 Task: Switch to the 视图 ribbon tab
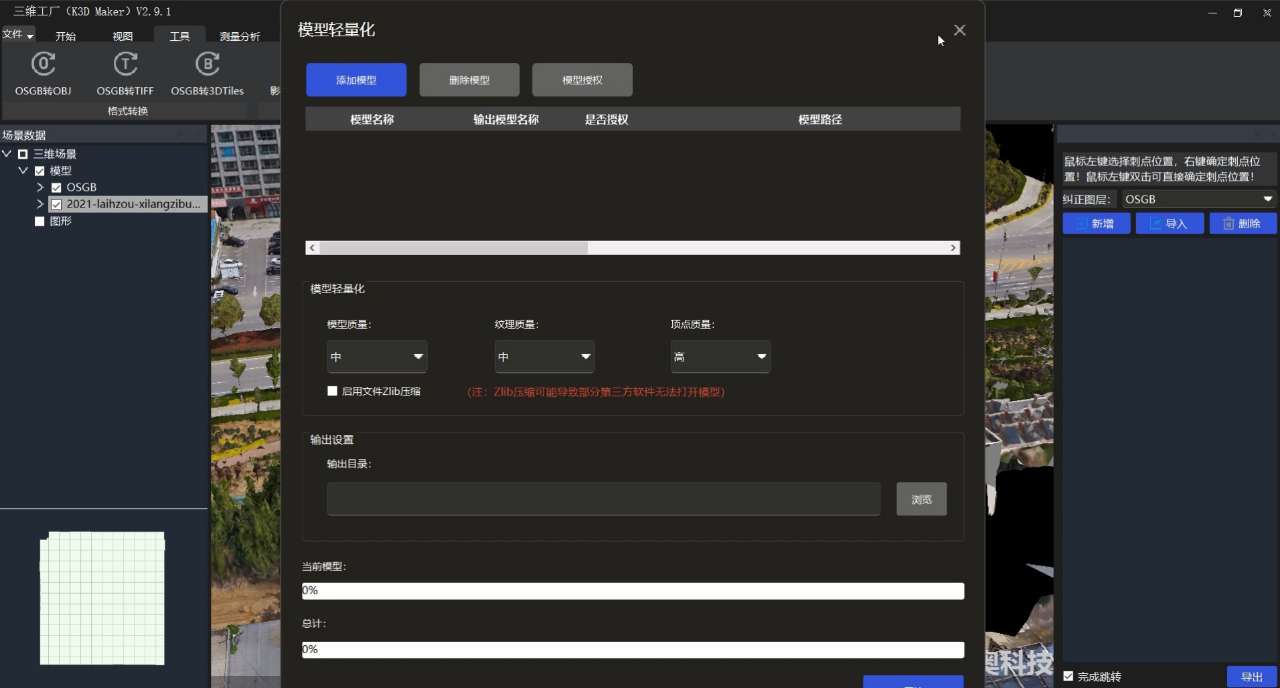click(122, 35)
